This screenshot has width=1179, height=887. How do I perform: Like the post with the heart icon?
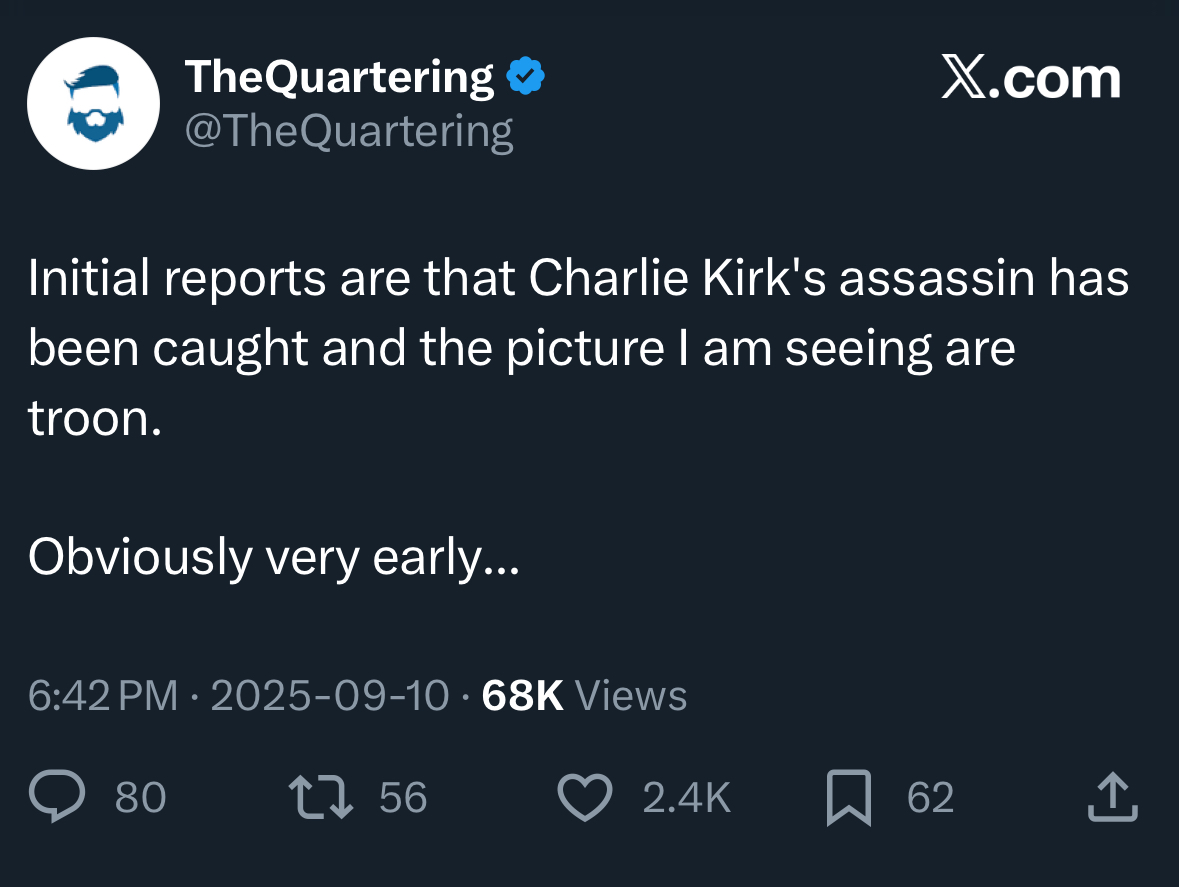(585, 798)
